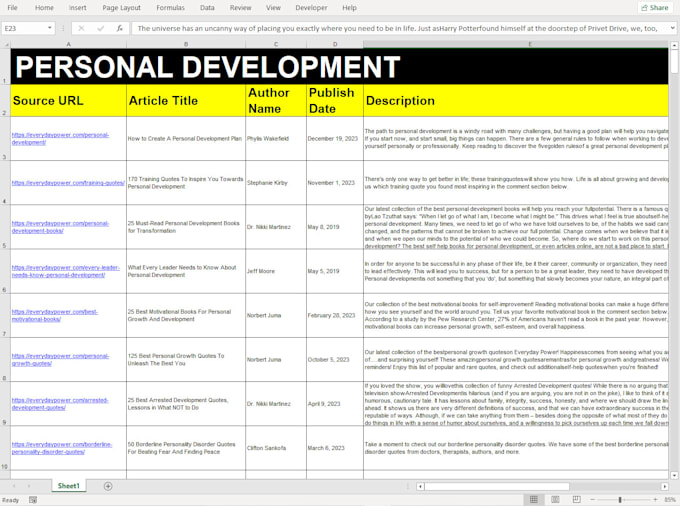
Task: Click the vertical scroll up arrow
Action: [x=674, y=45]
